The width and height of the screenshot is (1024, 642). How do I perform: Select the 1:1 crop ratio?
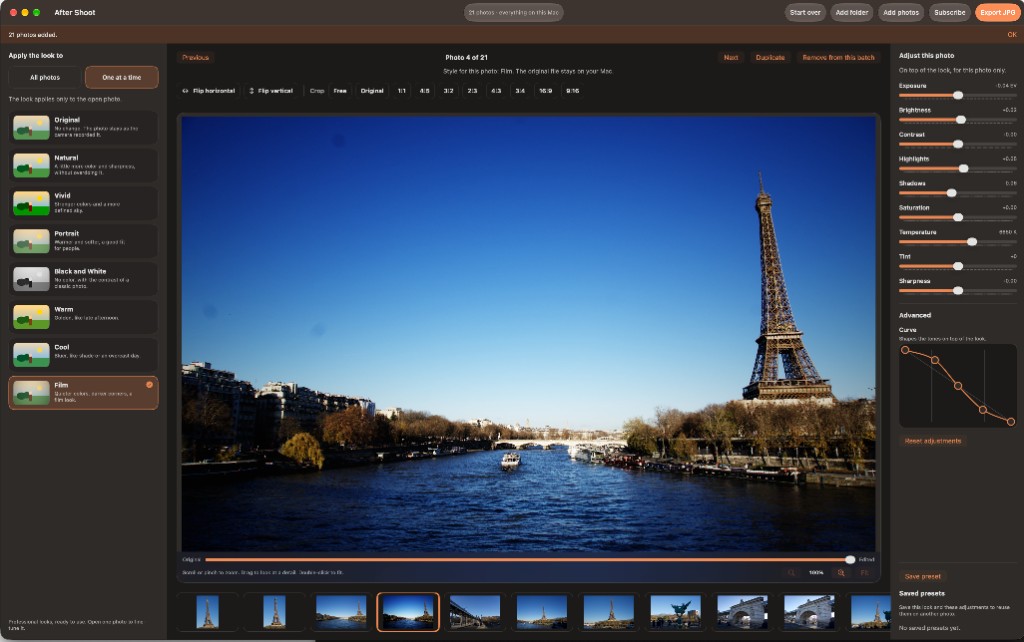(x=402, y=91)
